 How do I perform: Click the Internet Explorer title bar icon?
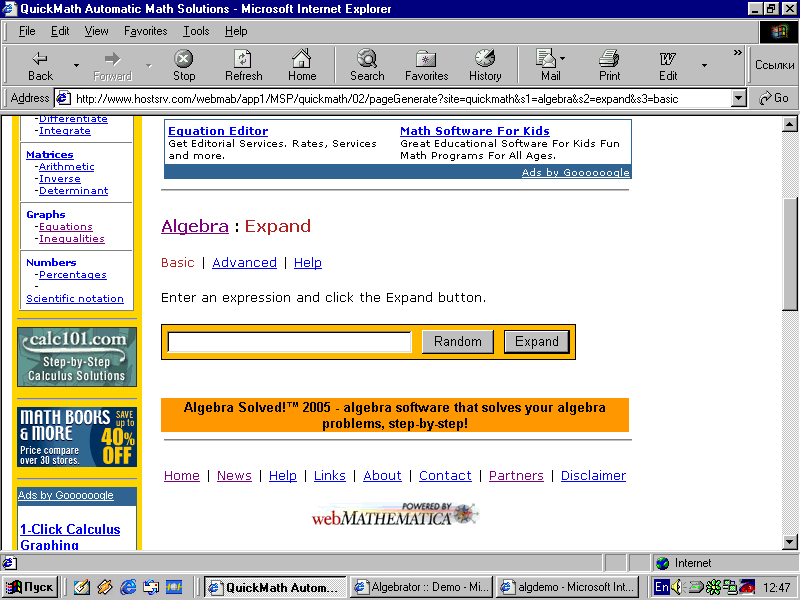click(9, 9)
